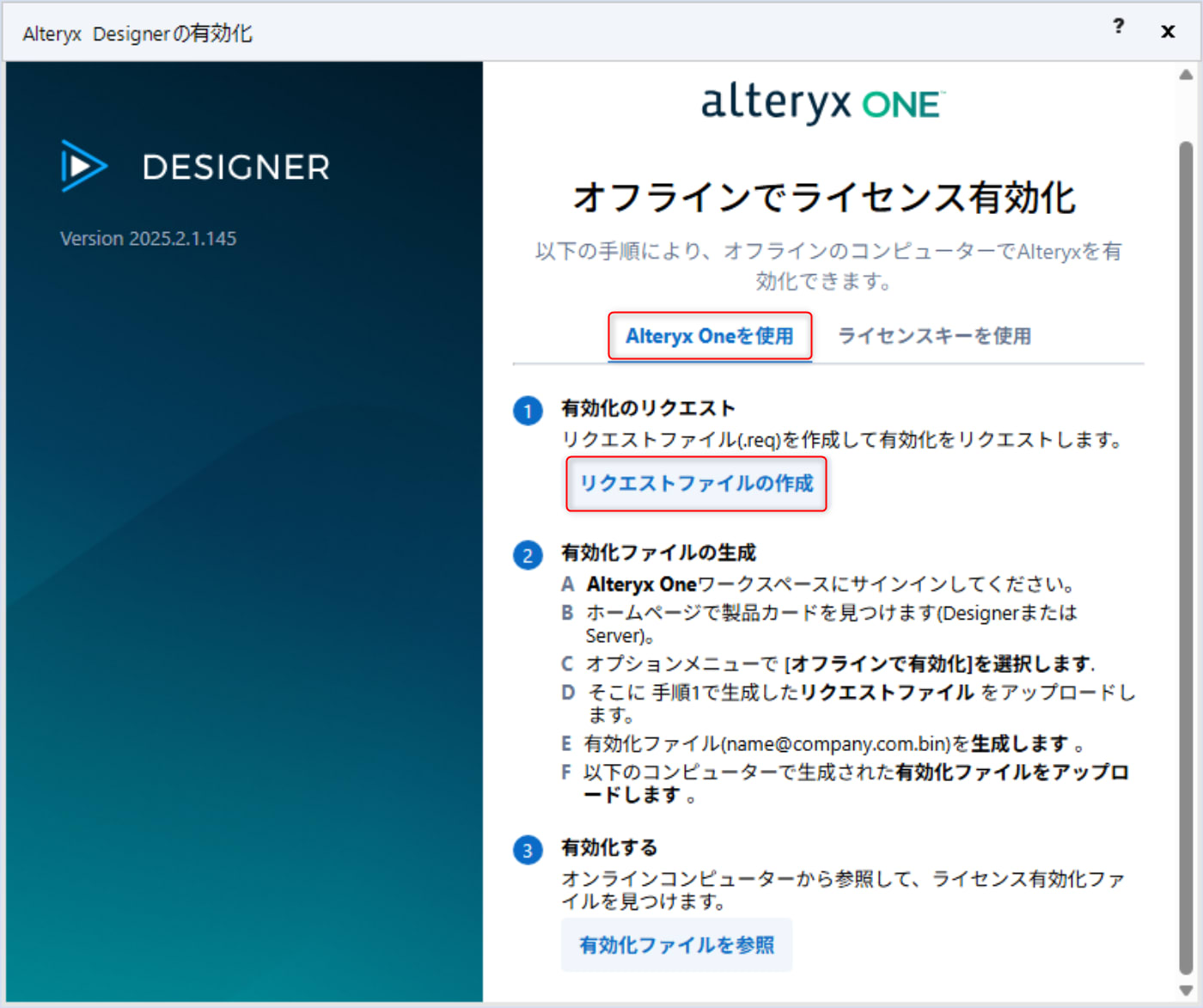The width and height of the screenshot is (1203, 1008).
Task: Switch to the Alteryx Oneを使用 tab
Action: tap(710, 336)
